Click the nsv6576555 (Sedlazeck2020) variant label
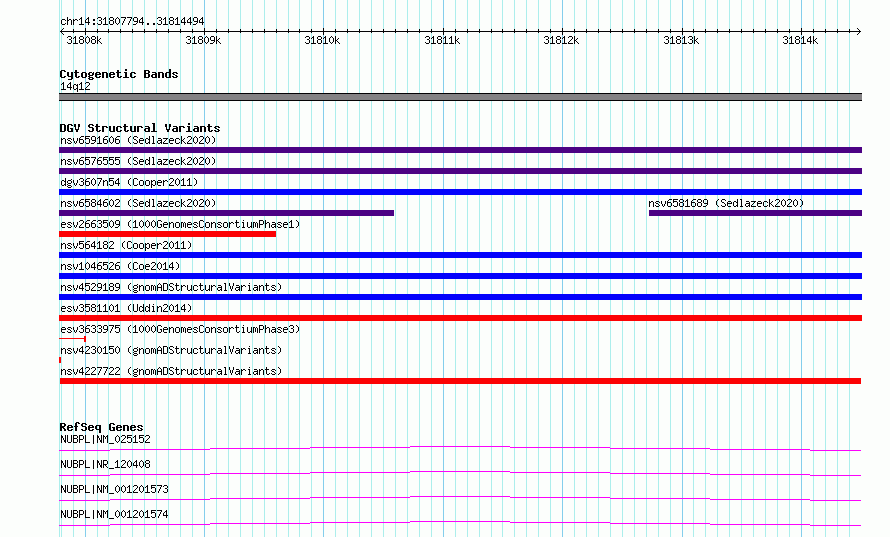 [138, 161]
